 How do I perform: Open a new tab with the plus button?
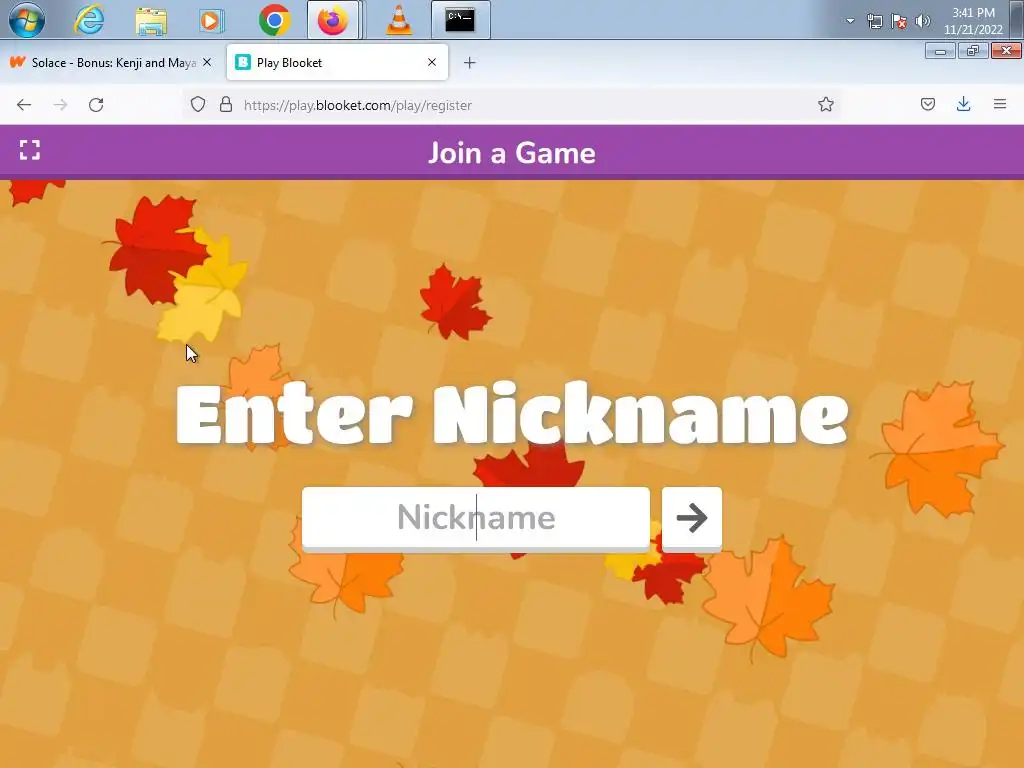pyautogui.click(x=470, y=63)
